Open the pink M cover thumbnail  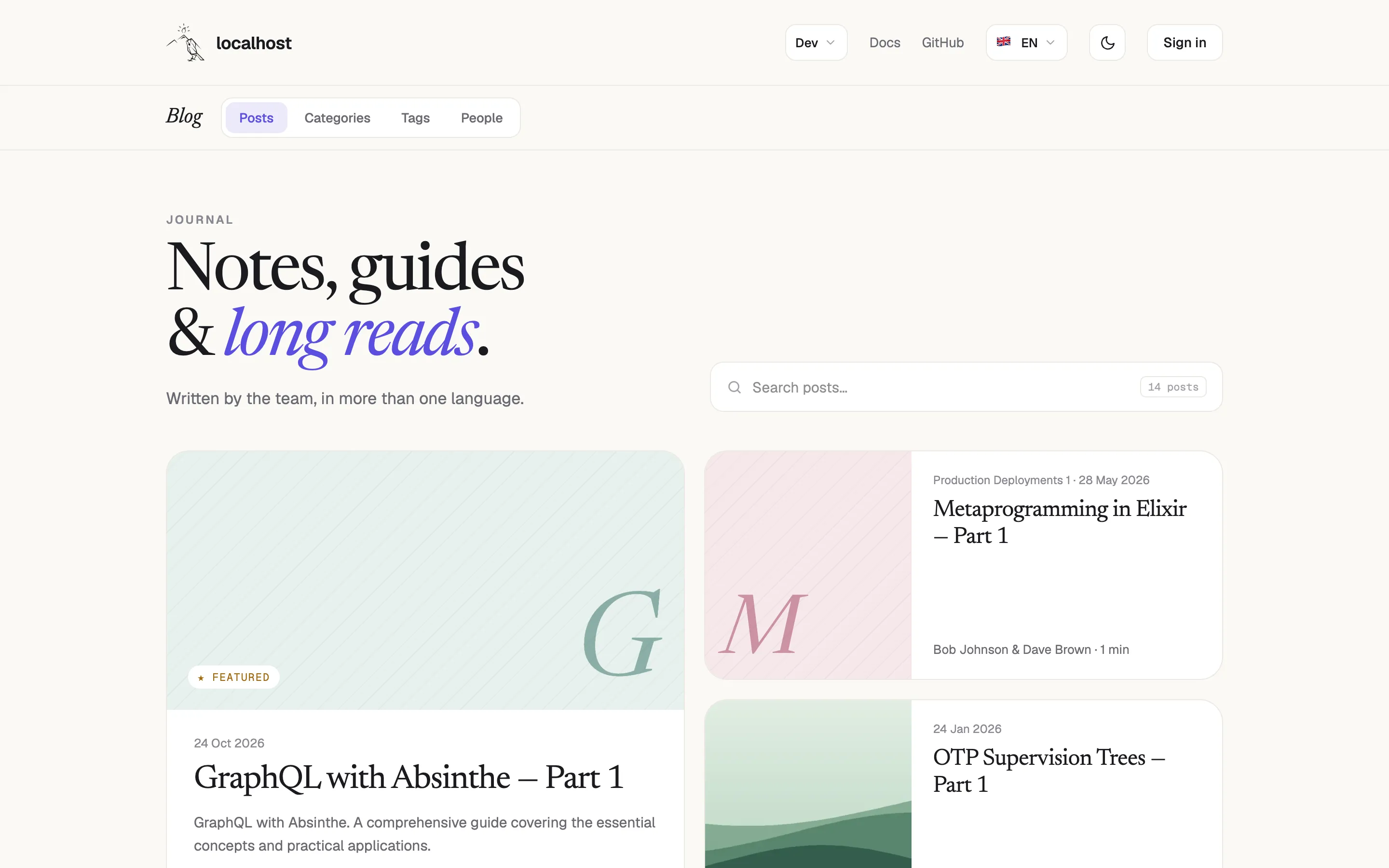[x=808, y=565]
